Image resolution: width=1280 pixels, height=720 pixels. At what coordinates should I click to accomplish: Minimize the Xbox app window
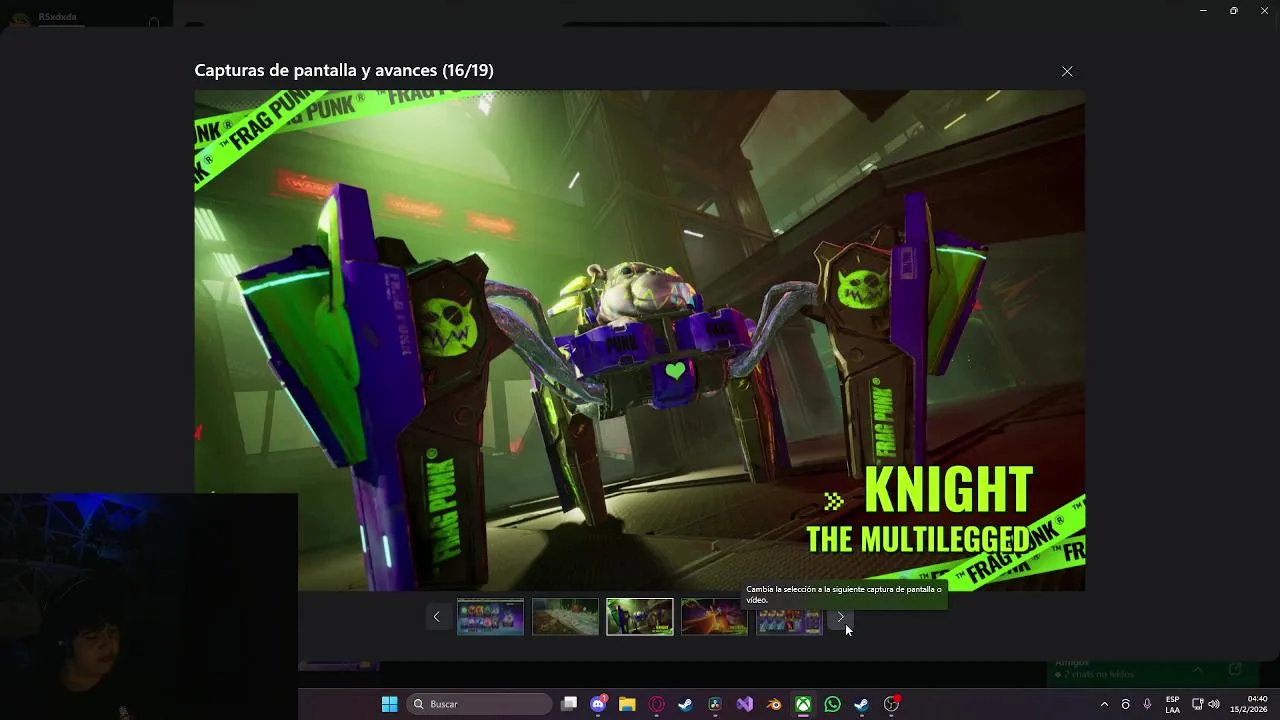point(1203,11)
